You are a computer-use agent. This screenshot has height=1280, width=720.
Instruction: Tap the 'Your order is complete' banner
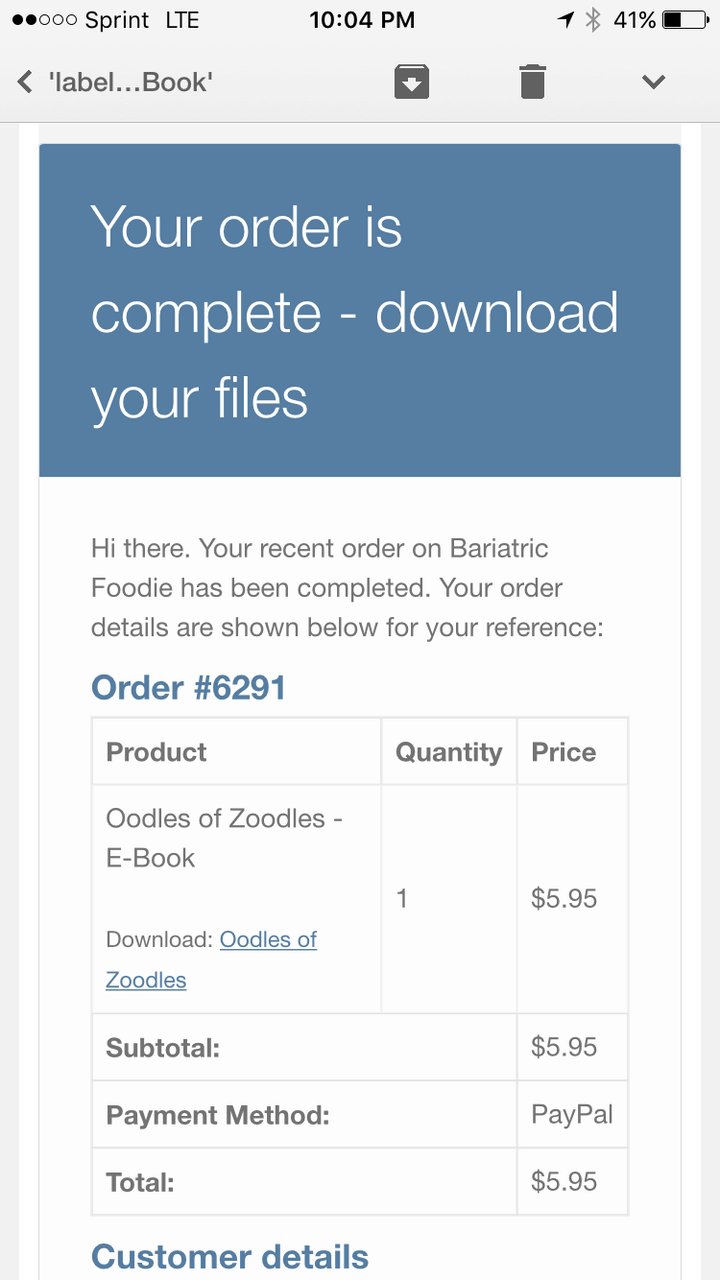click(359, 311)
